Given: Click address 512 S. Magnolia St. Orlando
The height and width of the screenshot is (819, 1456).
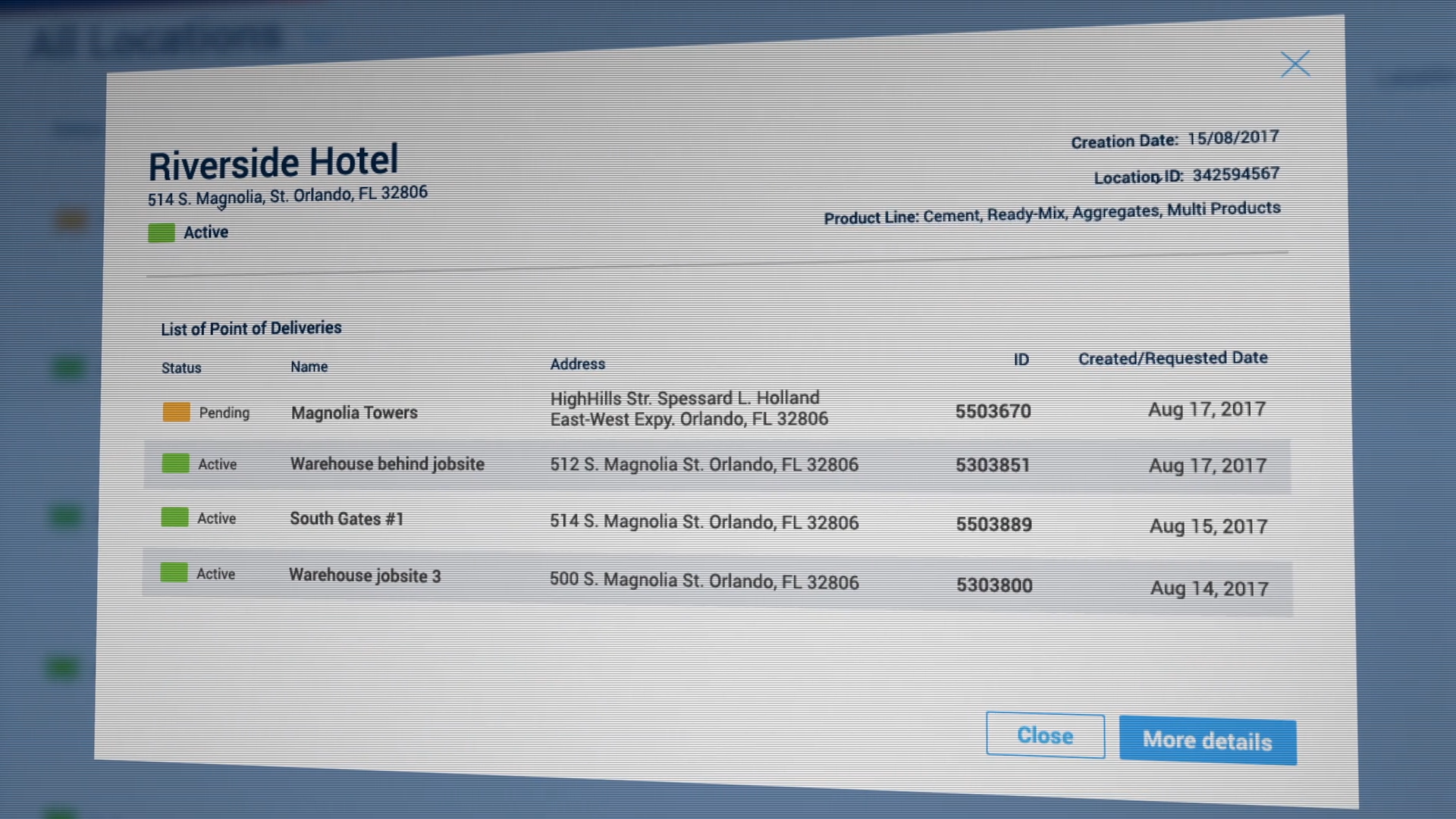Looking at the screenshot, I should pos(704,464).
